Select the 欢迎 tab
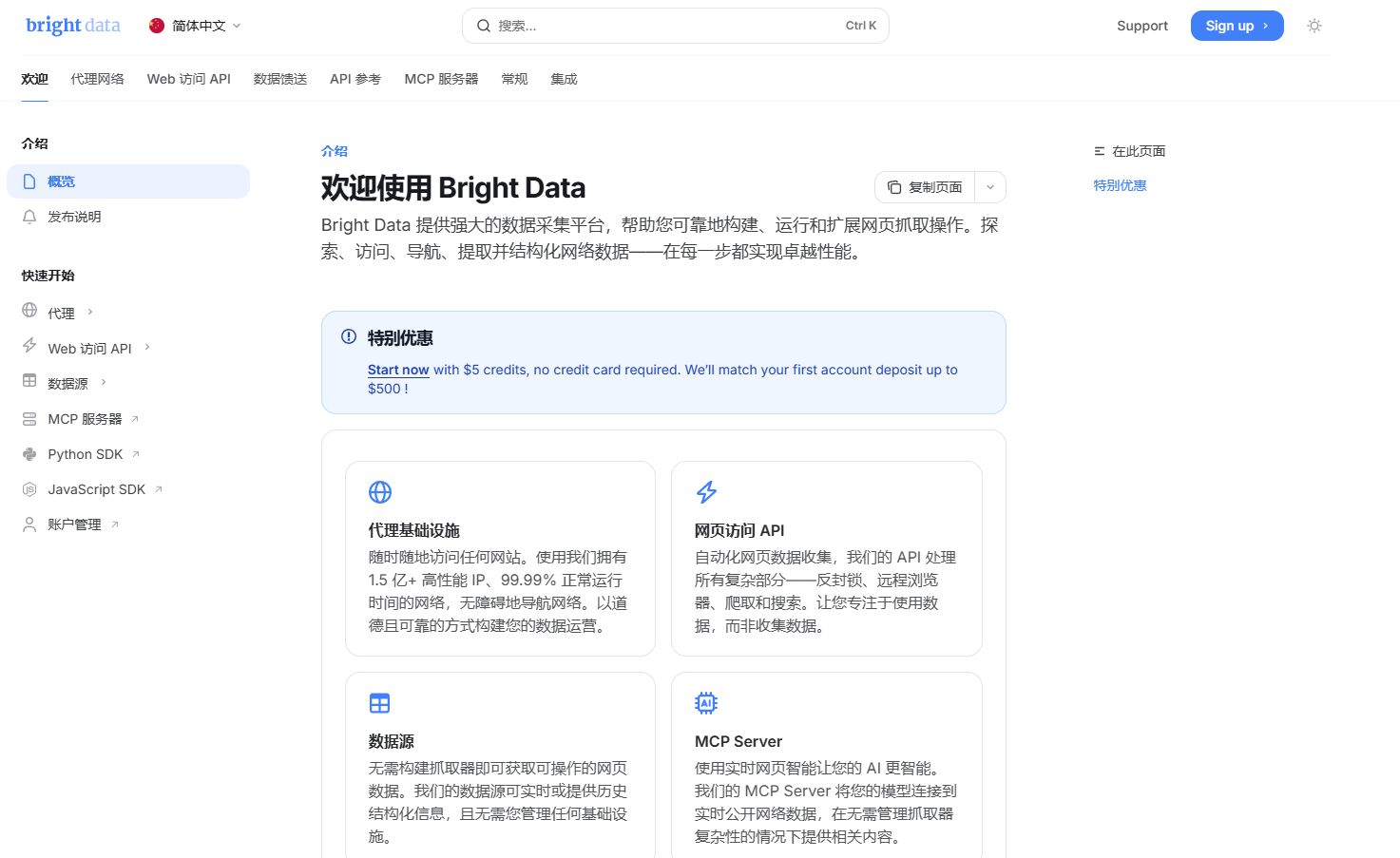The height and width of the screenshot is (858, 1400). (x=34, y=79)
